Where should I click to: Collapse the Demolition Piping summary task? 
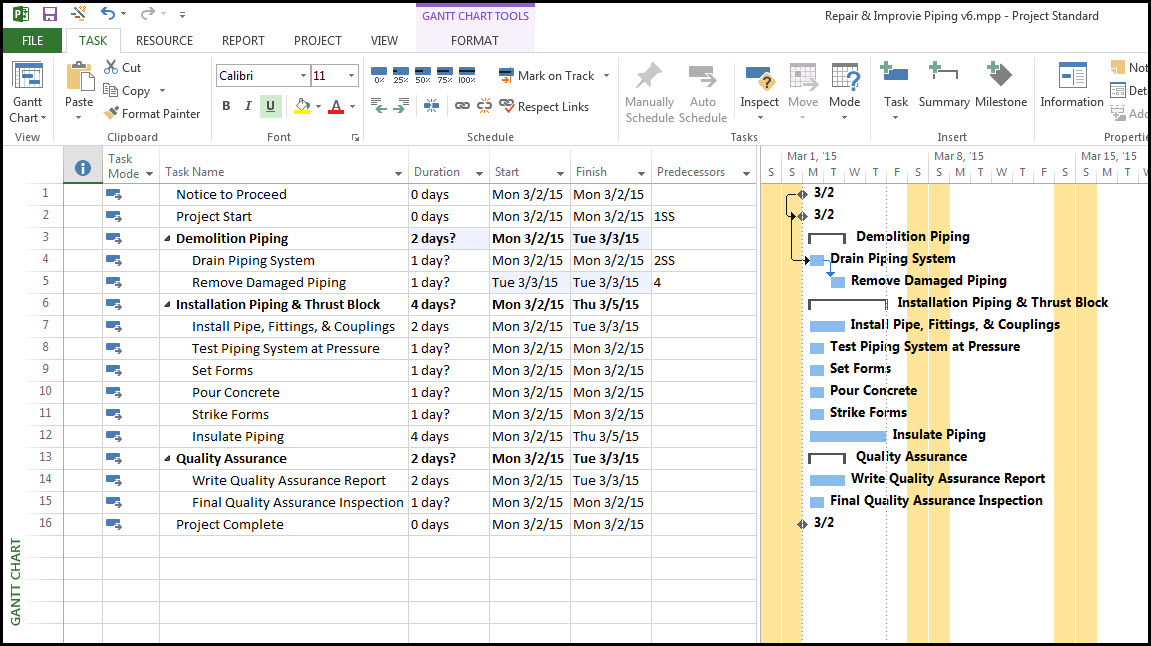pyautogui.click(x=166, y=237)
